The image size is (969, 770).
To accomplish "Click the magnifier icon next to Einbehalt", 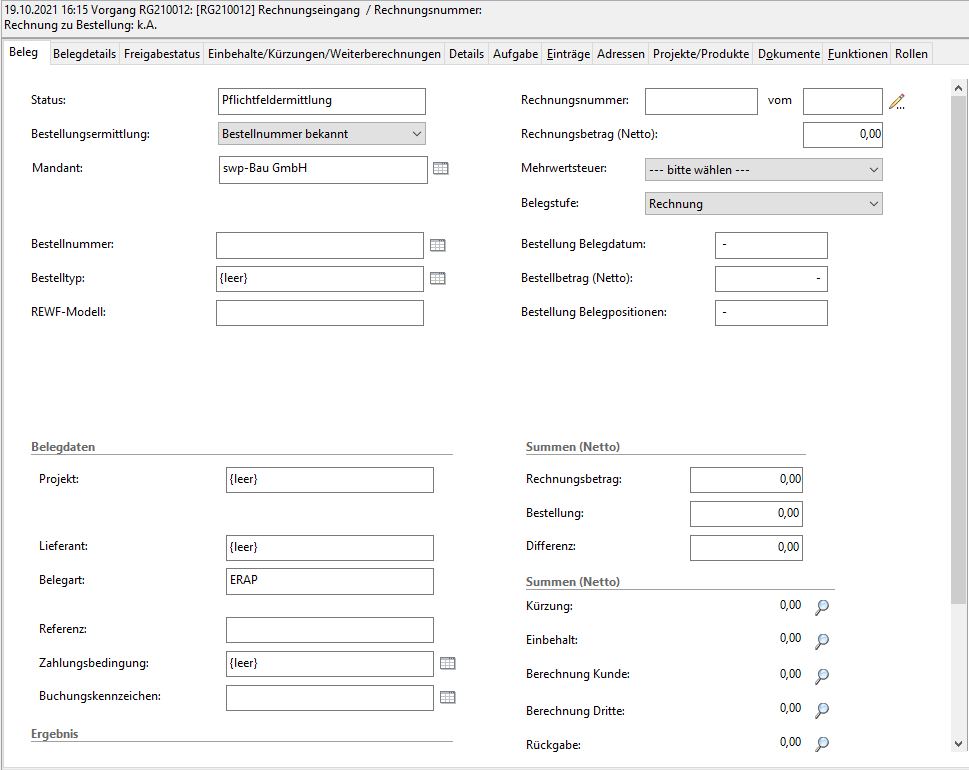I will [822, 641].
